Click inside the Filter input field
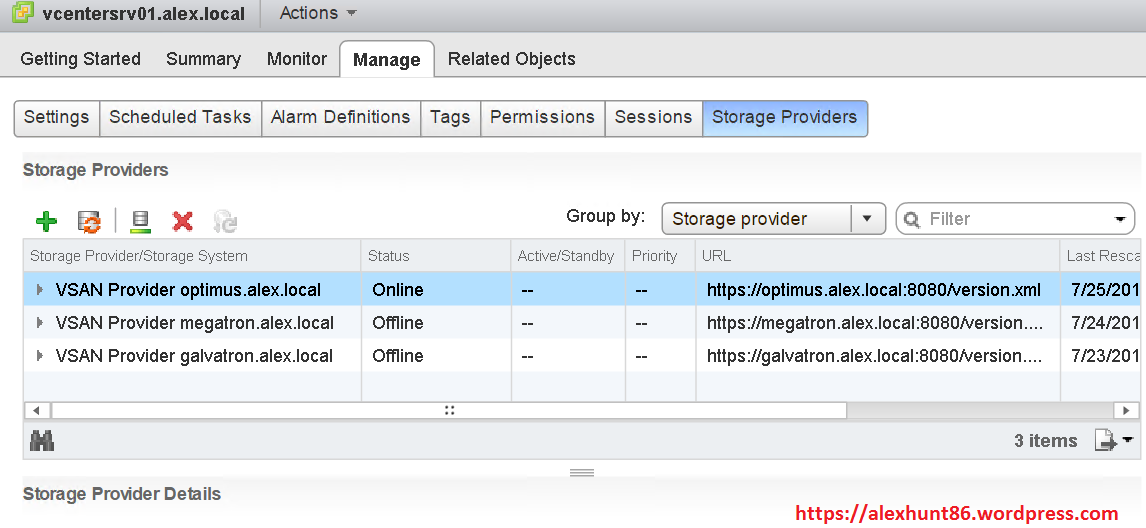 click(1016, 219)
